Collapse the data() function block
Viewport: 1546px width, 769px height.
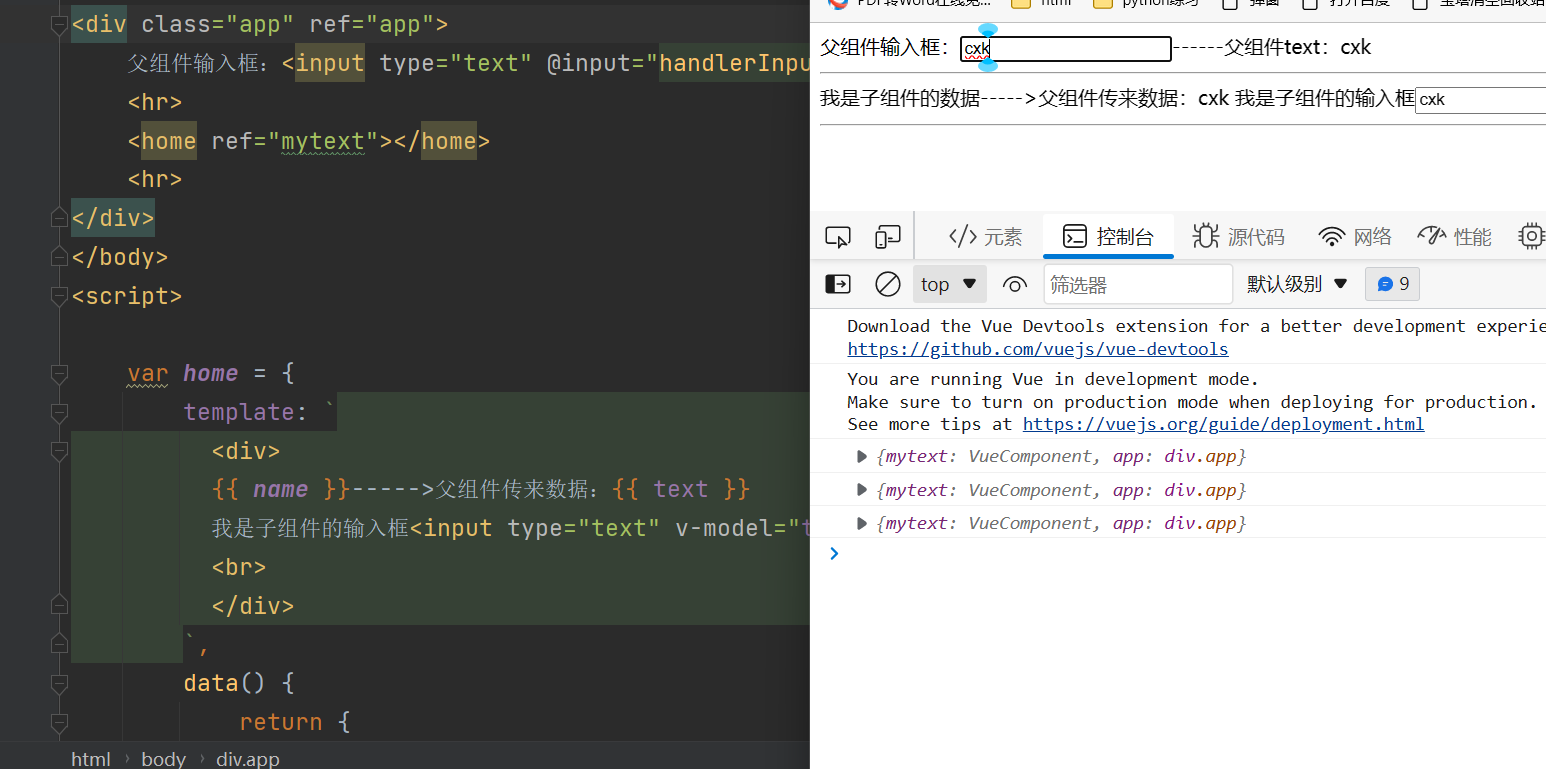click(59, 684)
